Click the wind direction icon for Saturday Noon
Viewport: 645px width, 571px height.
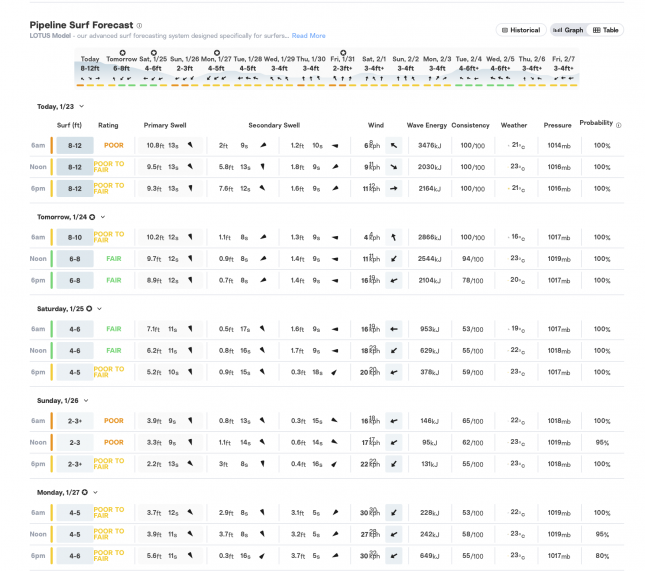(x=394, y=350)
